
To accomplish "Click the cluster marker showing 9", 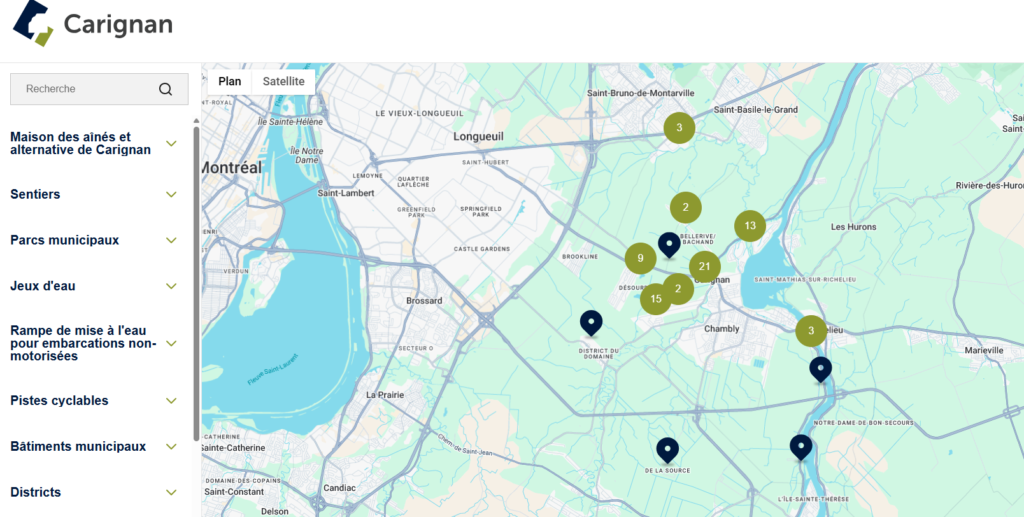I will pos(640,259).
